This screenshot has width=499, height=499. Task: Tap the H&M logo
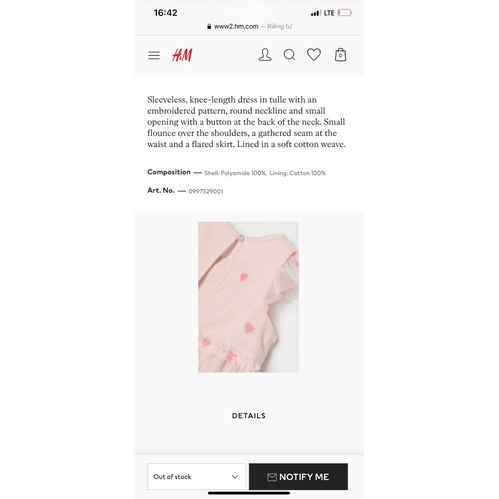pyautogui.click(x=182, y=55)
